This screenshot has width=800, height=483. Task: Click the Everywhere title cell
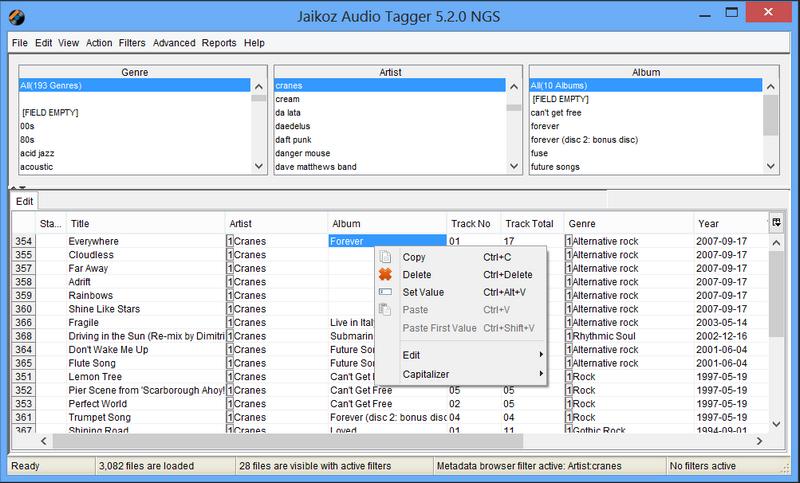pos(146,241)
